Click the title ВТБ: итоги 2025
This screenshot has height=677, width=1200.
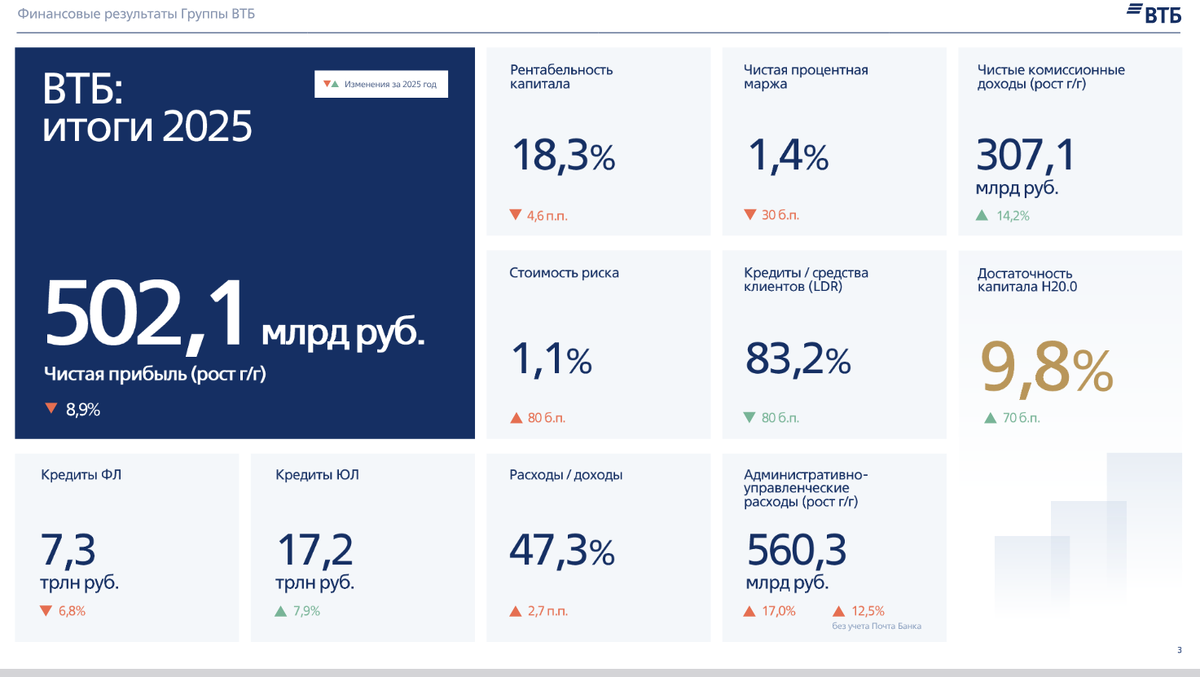(147, 108)
